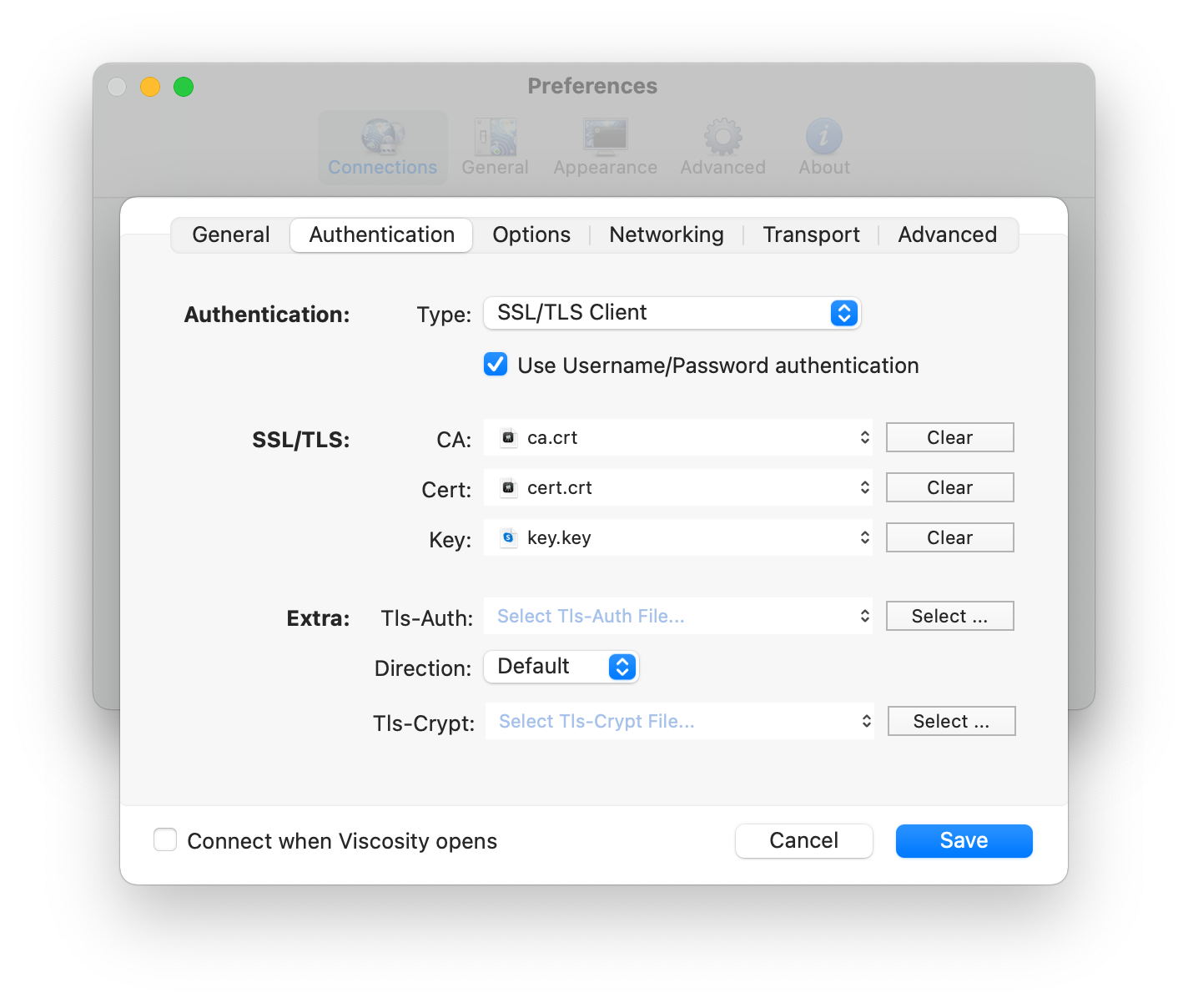Click the General preferences toolbar icon
This screenshot has height=1008, width=1188.
coord(496,138)
